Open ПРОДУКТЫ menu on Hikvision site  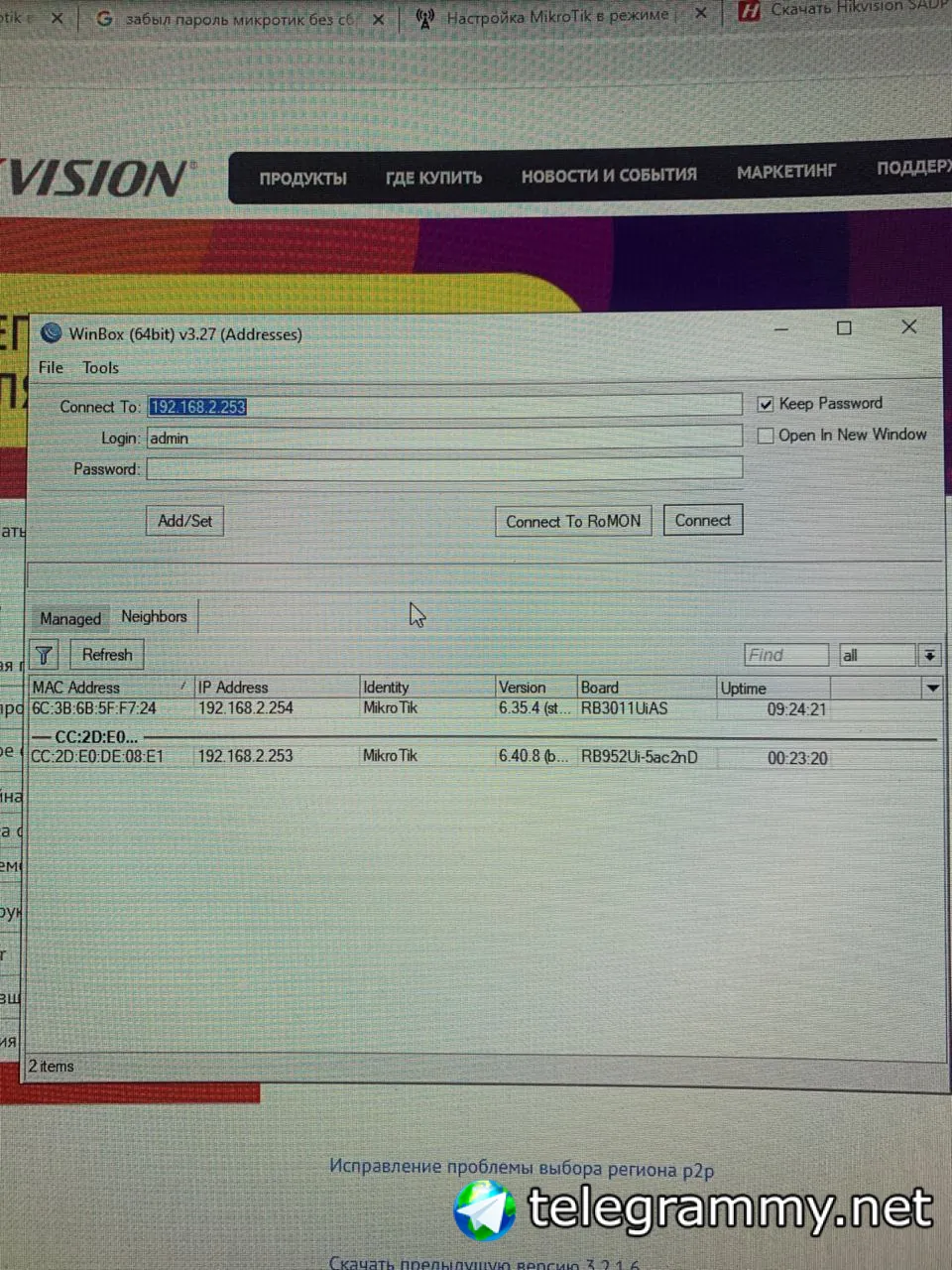(302, 179)
